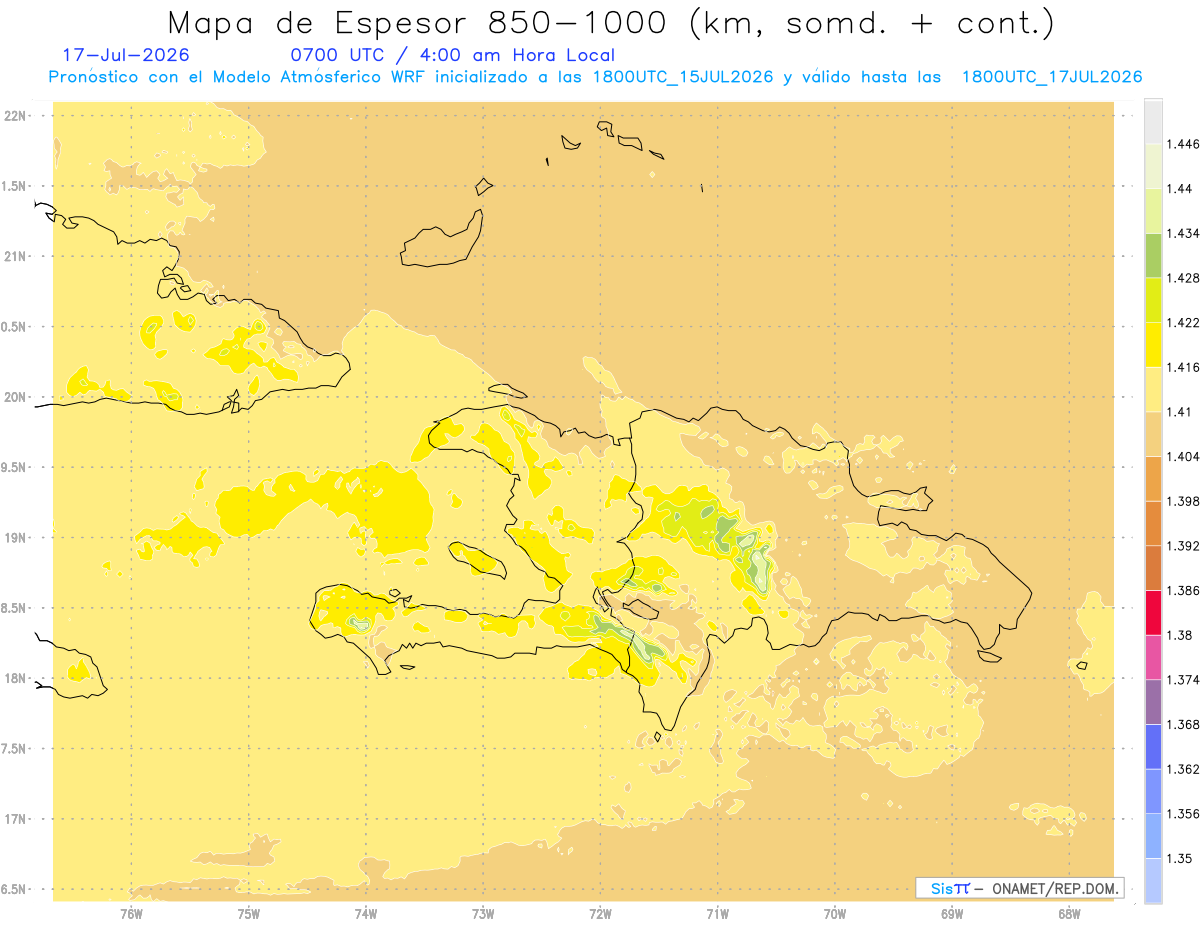Click latitude axis label '17N'
The height and width of the screenshot is (927, 1200).
[16, 819]
